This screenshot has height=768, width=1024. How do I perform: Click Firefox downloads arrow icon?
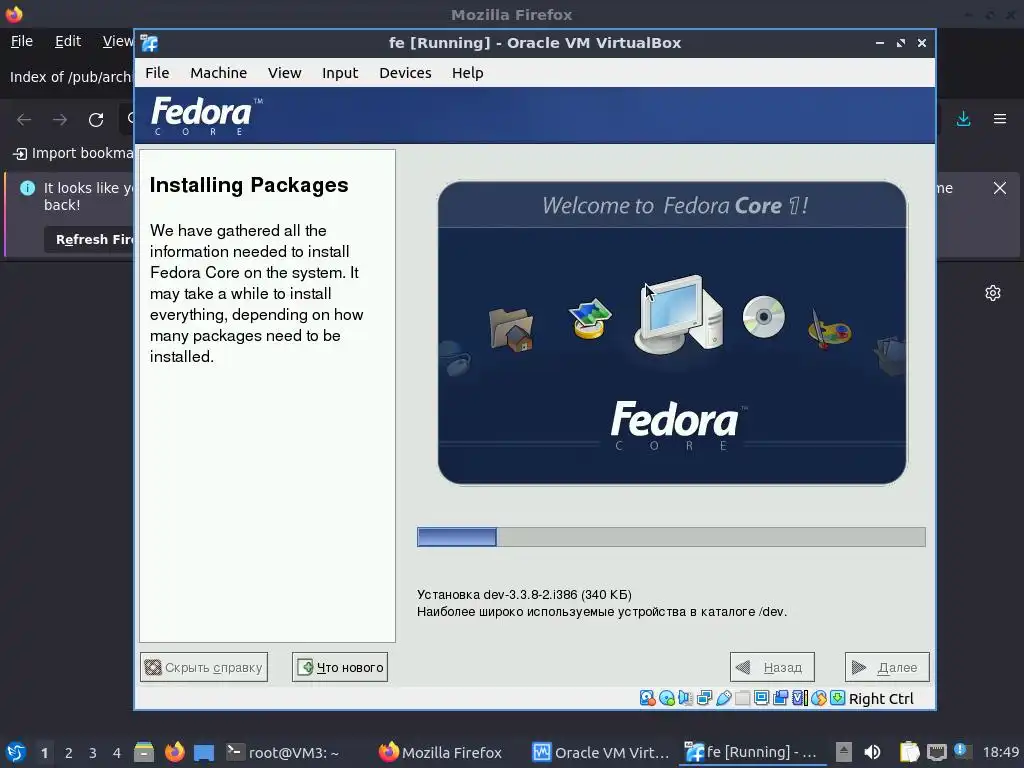coord(963,119)
